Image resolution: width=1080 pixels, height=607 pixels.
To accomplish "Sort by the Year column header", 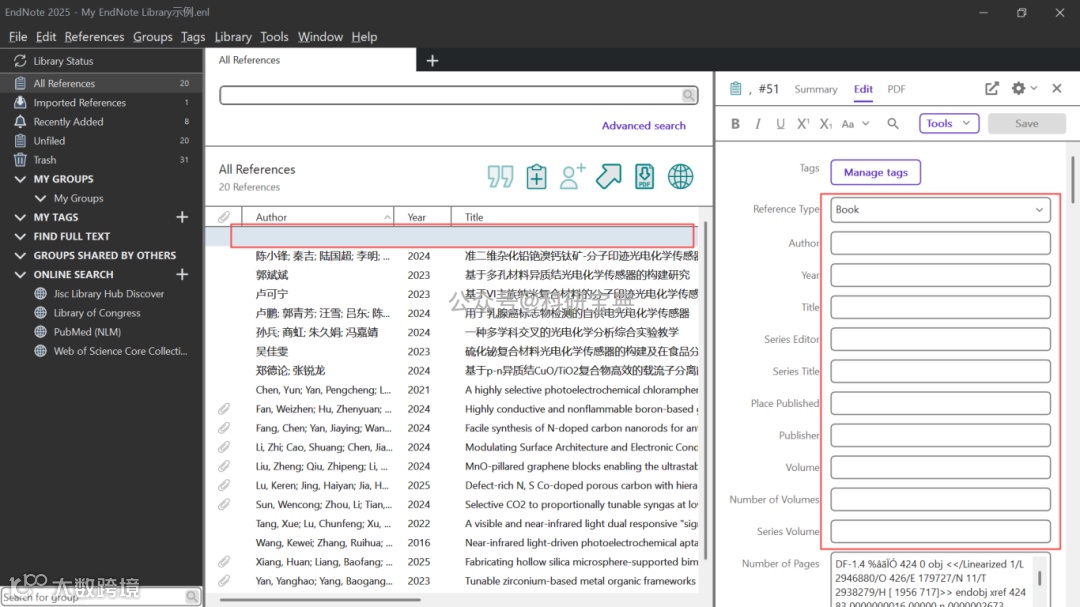I will (x=422, y=217).
